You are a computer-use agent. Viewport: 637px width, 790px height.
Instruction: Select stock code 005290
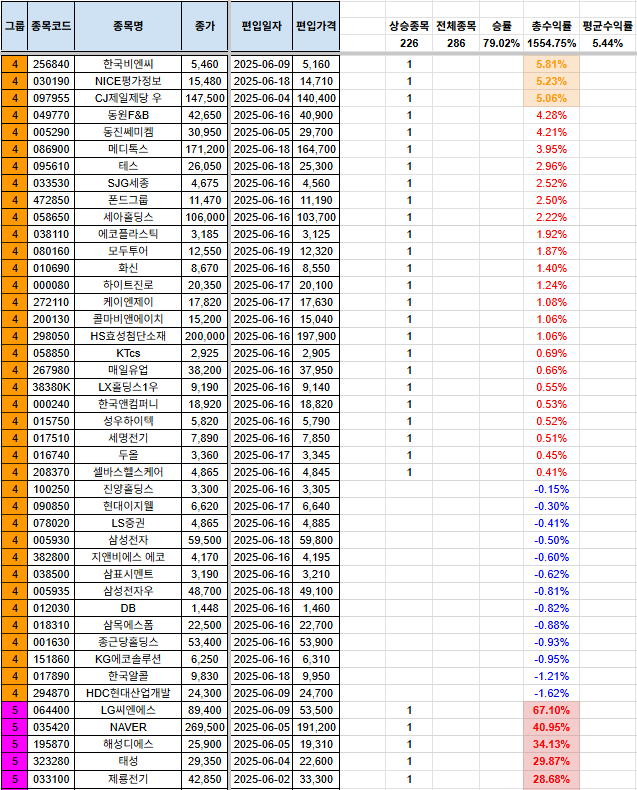[51, 132]
